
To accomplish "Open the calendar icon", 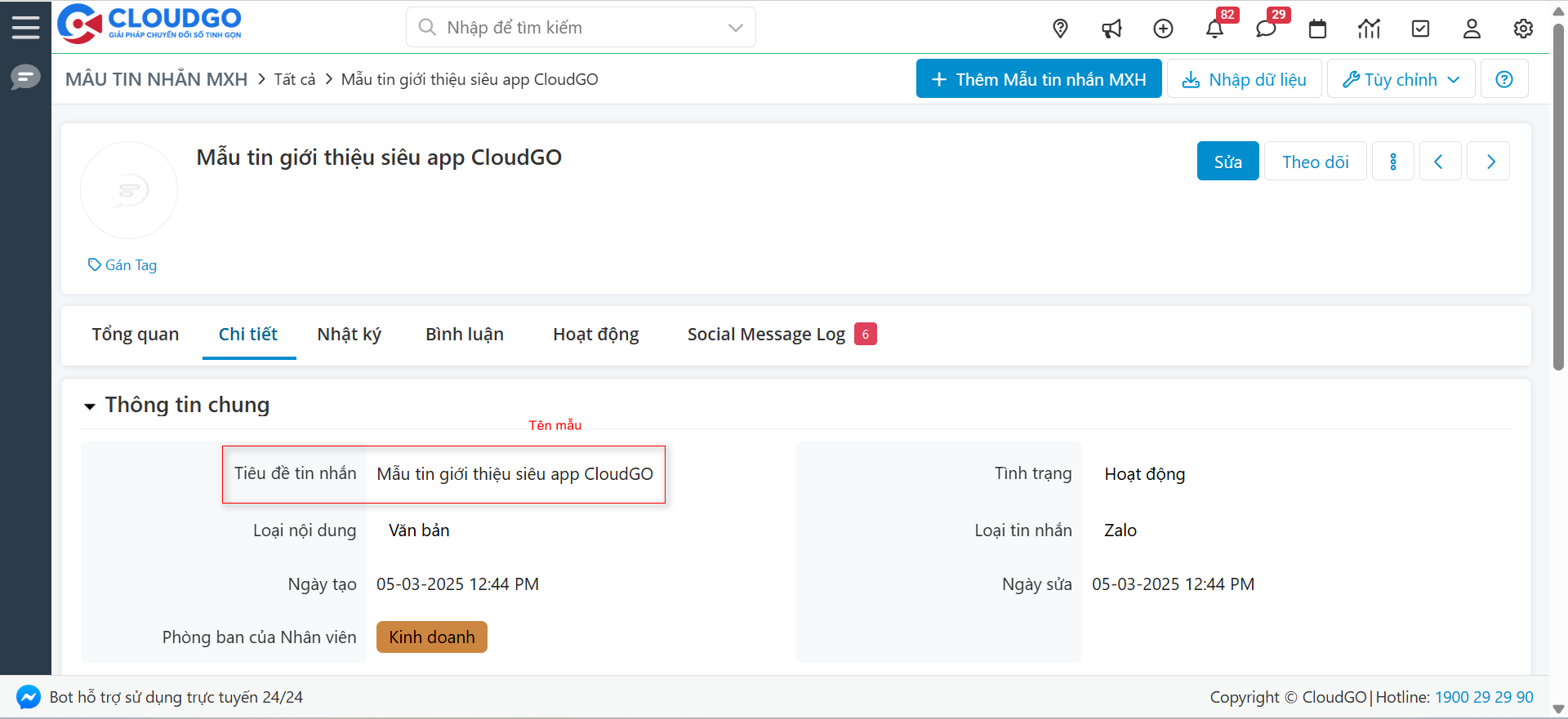I will [x=1317, y=29].
